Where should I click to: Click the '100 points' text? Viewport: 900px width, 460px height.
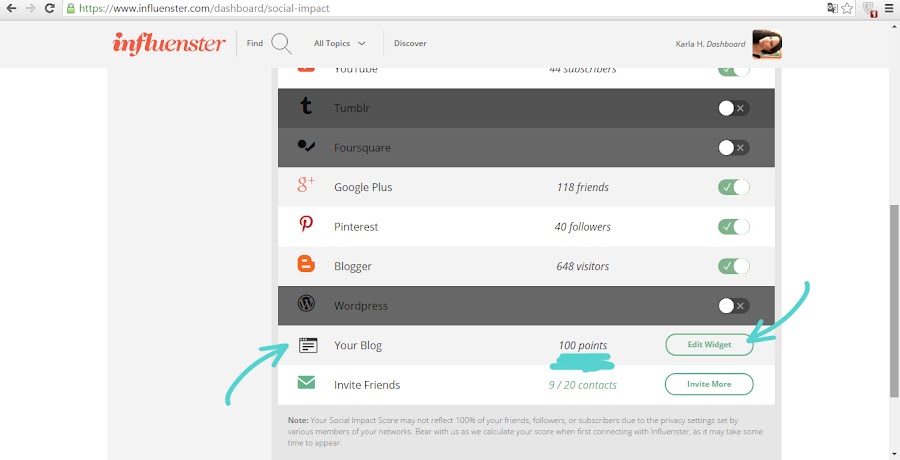(583, 346)
